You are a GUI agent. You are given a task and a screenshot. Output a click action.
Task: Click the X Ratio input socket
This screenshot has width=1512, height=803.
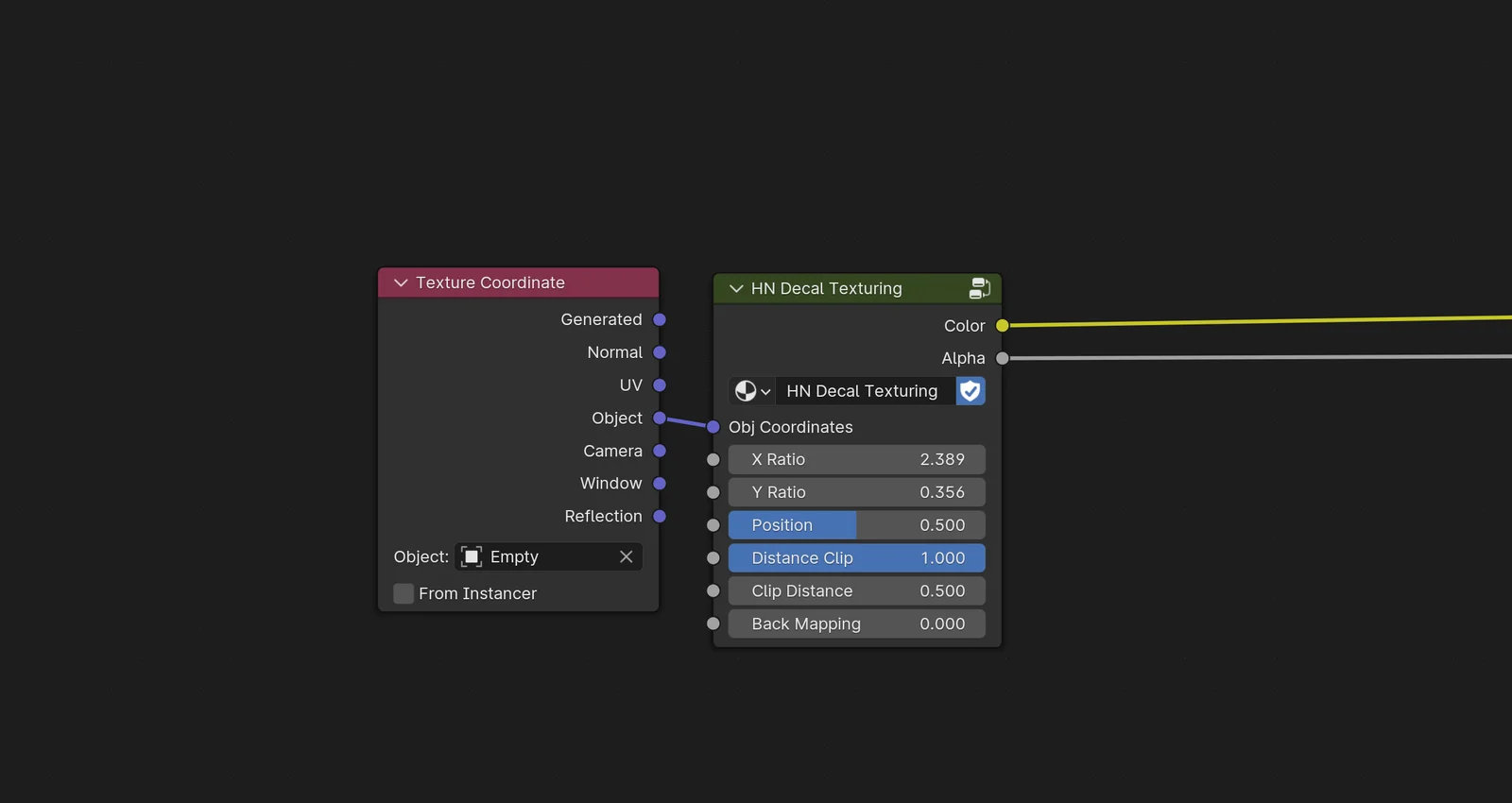click(x=713, y=460)
